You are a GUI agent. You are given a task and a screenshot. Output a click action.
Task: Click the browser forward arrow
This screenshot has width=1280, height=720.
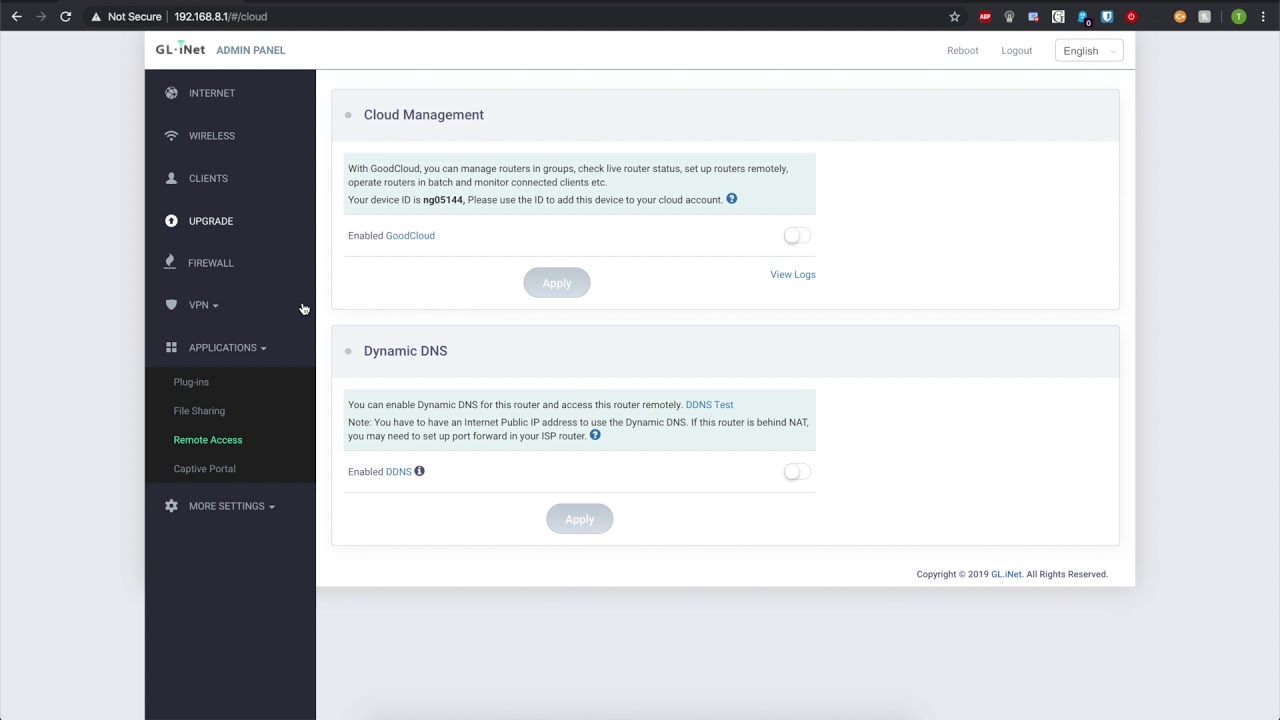coord(41,16)
